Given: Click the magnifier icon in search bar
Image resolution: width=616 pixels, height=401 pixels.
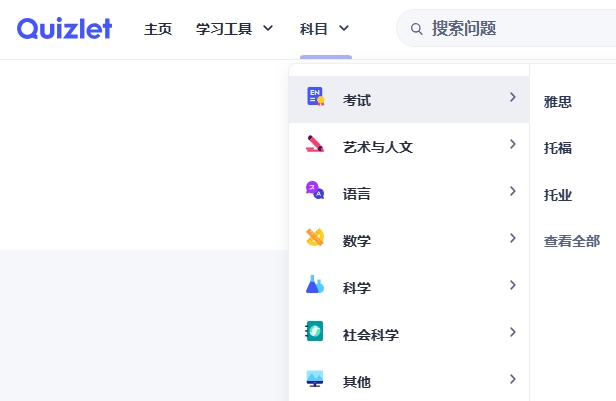Looking at the screenshot, I should [x=417, y=29].
